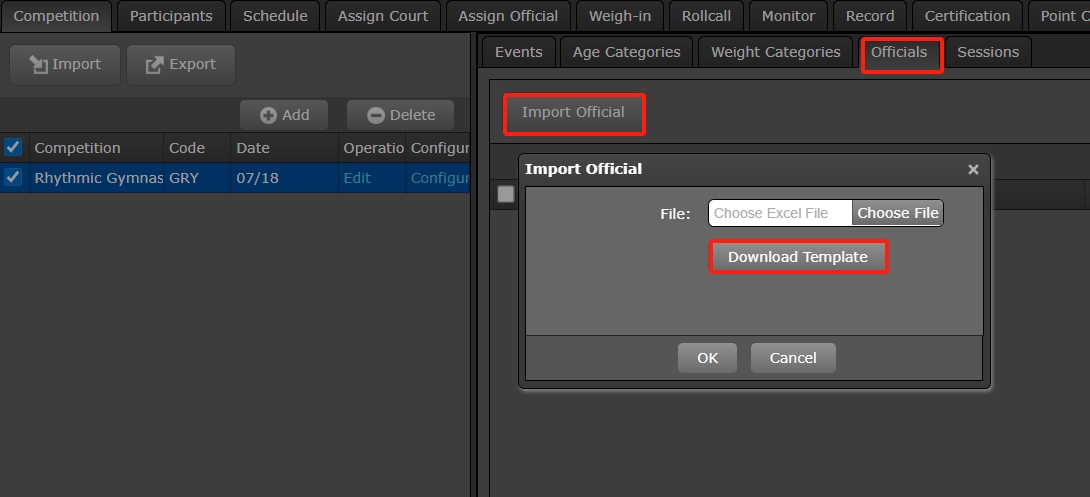Toggle the select-all checkbox in competition header
Screen dimensions: 1090x497
13,148
